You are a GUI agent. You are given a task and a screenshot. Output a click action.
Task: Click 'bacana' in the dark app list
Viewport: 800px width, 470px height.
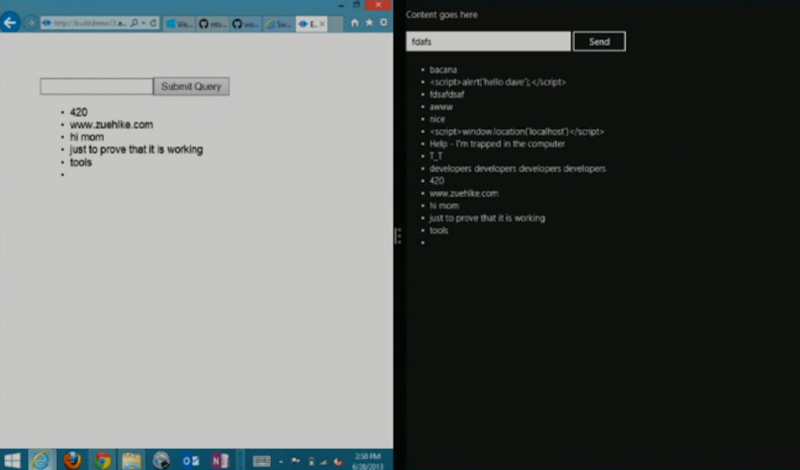[443, 70]
